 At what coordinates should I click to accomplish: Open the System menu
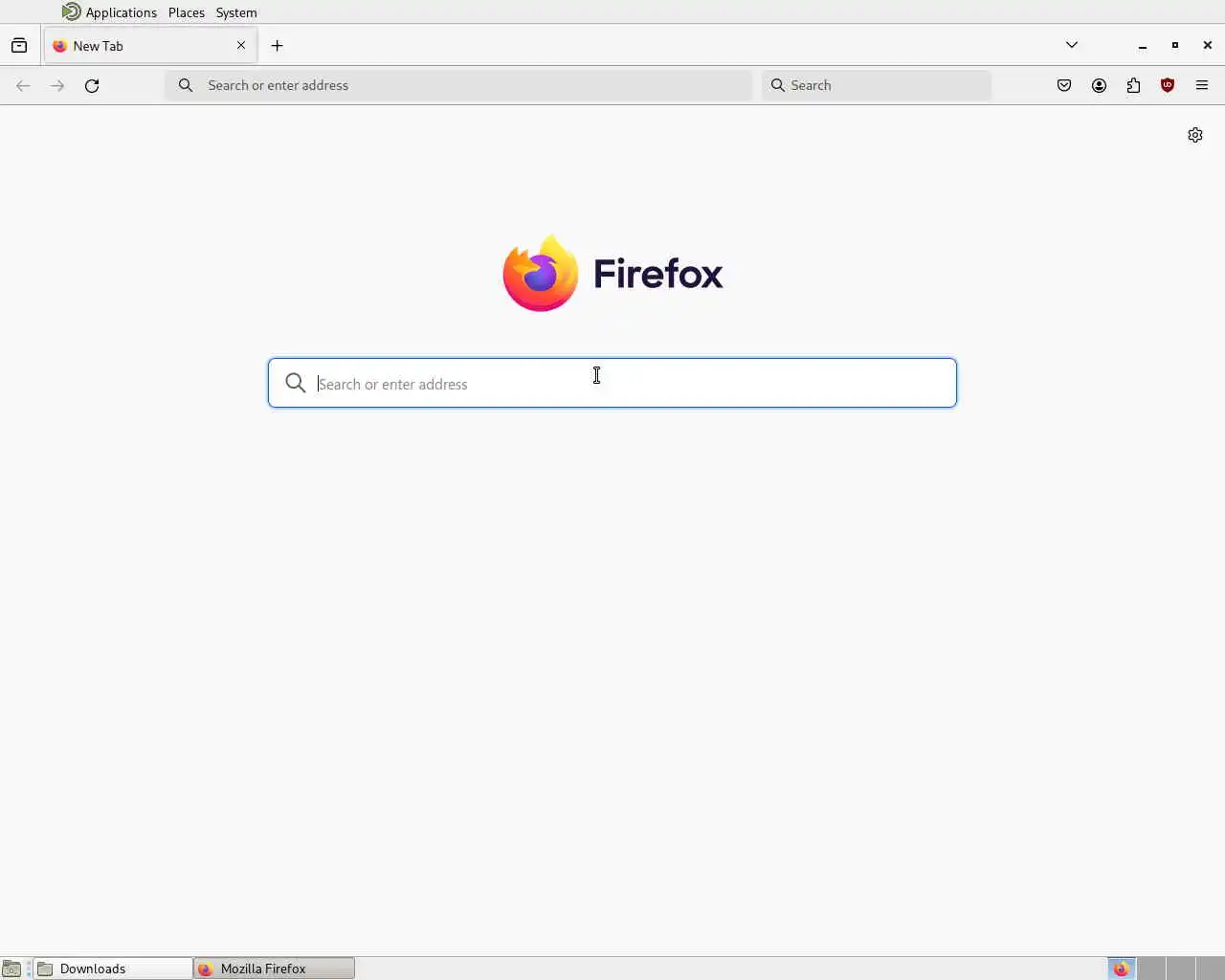[236, 12]
